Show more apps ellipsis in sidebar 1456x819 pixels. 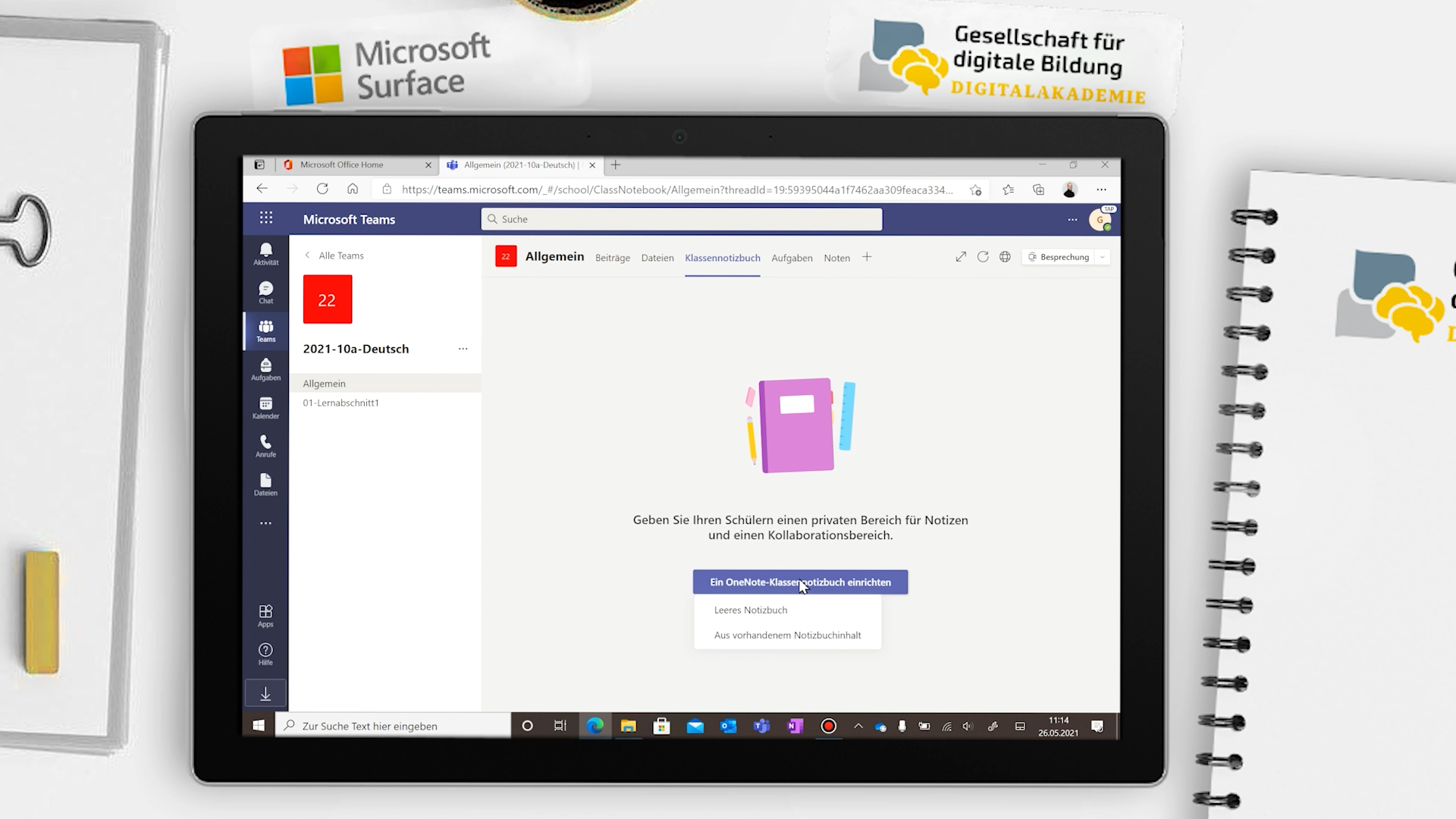tap(265, 523)
